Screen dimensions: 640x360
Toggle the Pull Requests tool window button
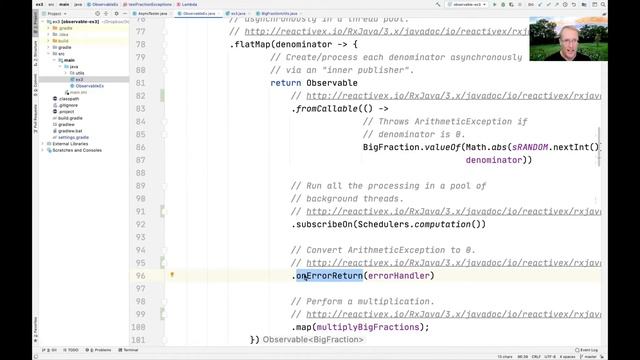point(36,118)
